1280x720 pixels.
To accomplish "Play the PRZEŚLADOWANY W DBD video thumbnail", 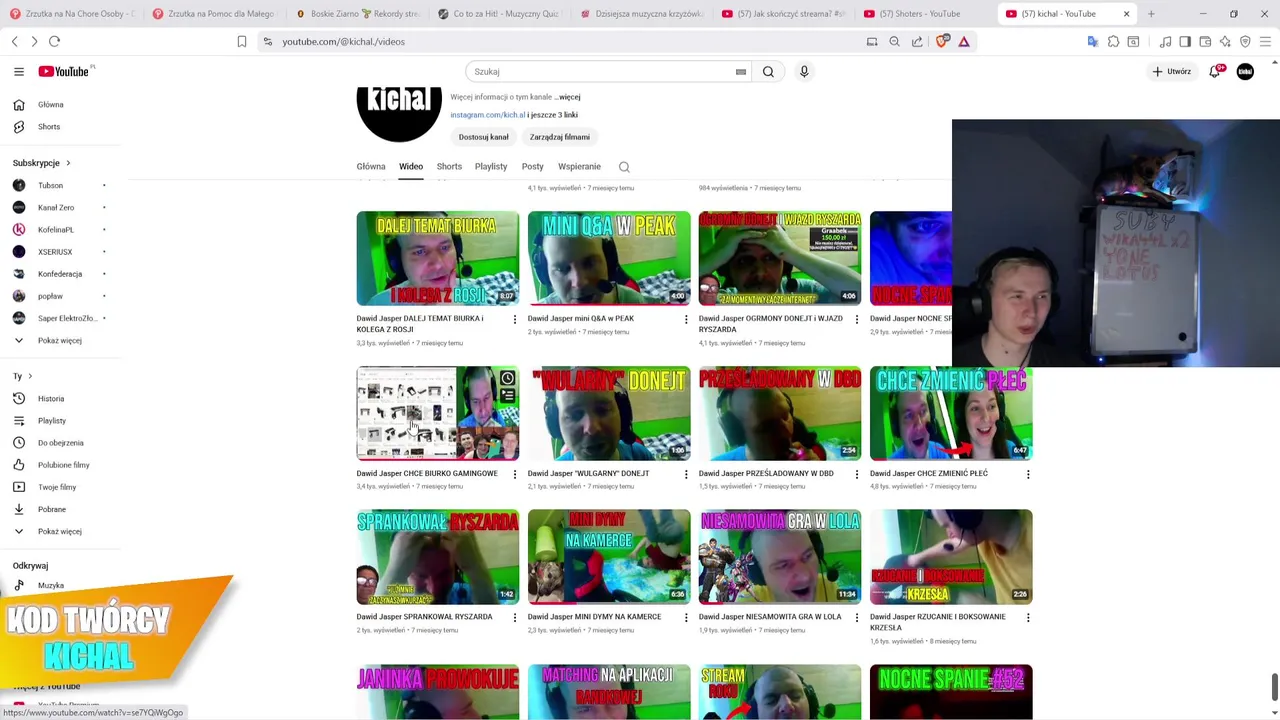I will point(780,413).
